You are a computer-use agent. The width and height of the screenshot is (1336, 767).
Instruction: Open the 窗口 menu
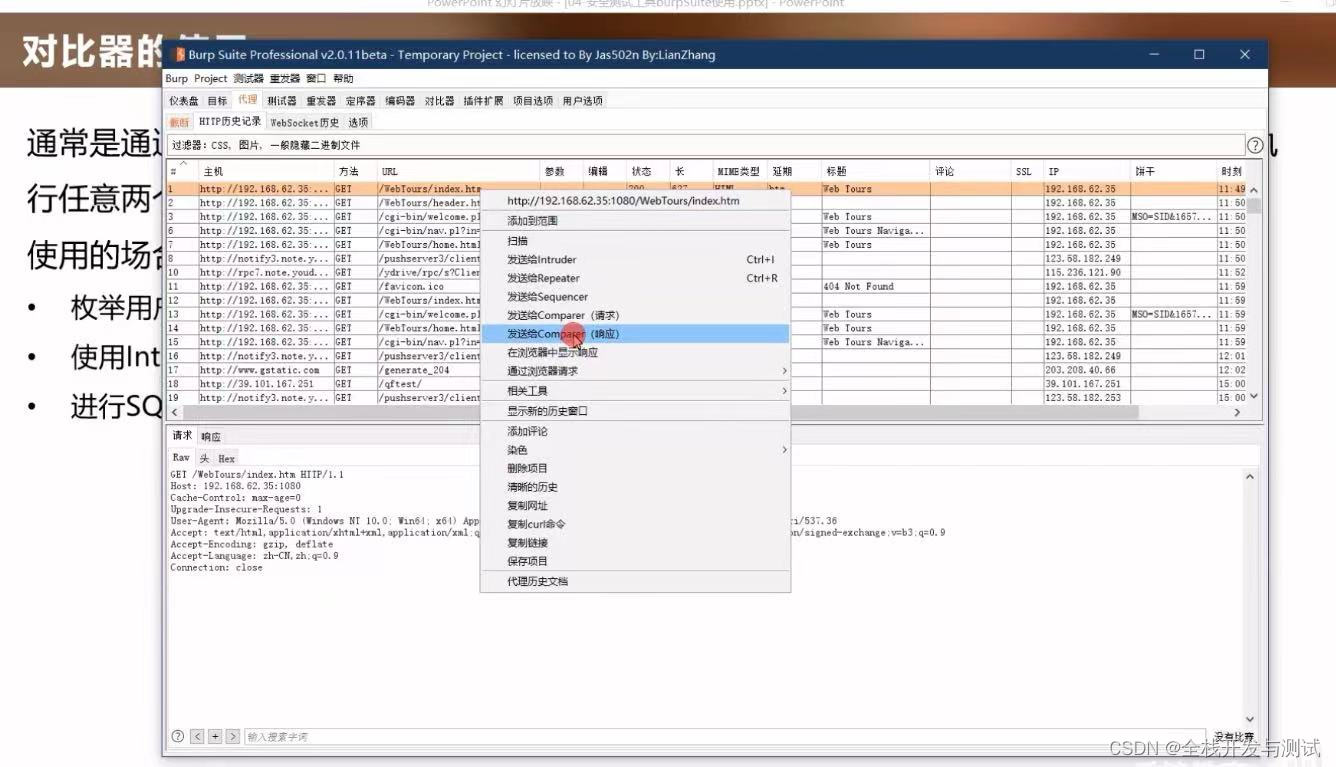[316, 78]
